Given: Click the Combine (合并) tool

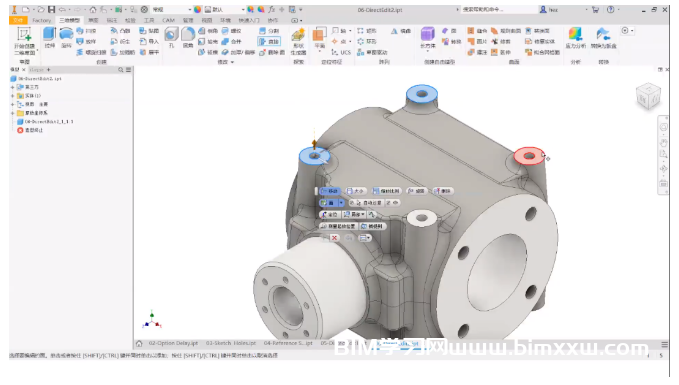Looking at the screenshot, I should pos(232,42).
